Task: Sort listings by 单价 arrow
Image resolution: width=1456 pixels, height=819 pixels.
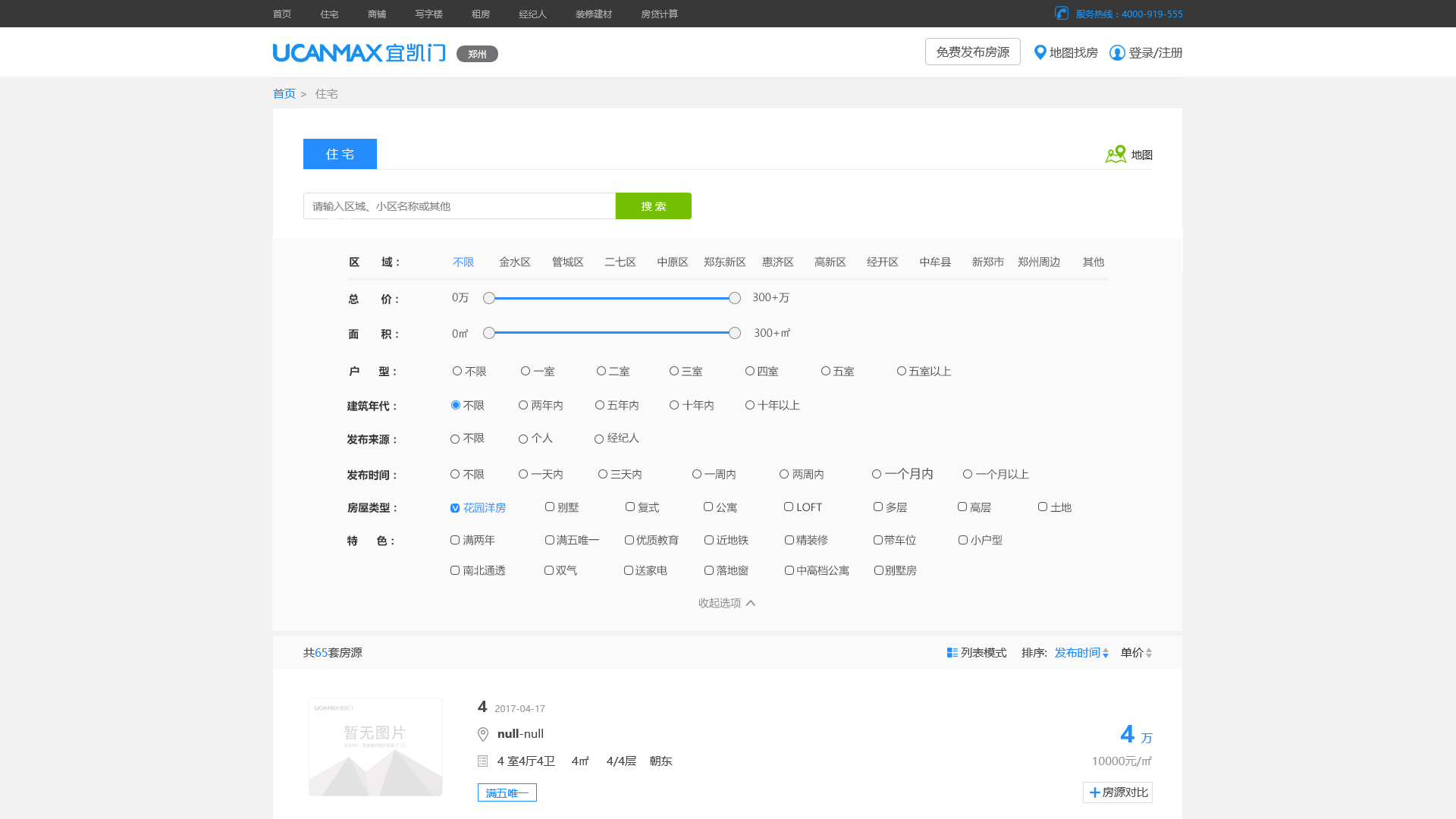Action: [1149, 653]
